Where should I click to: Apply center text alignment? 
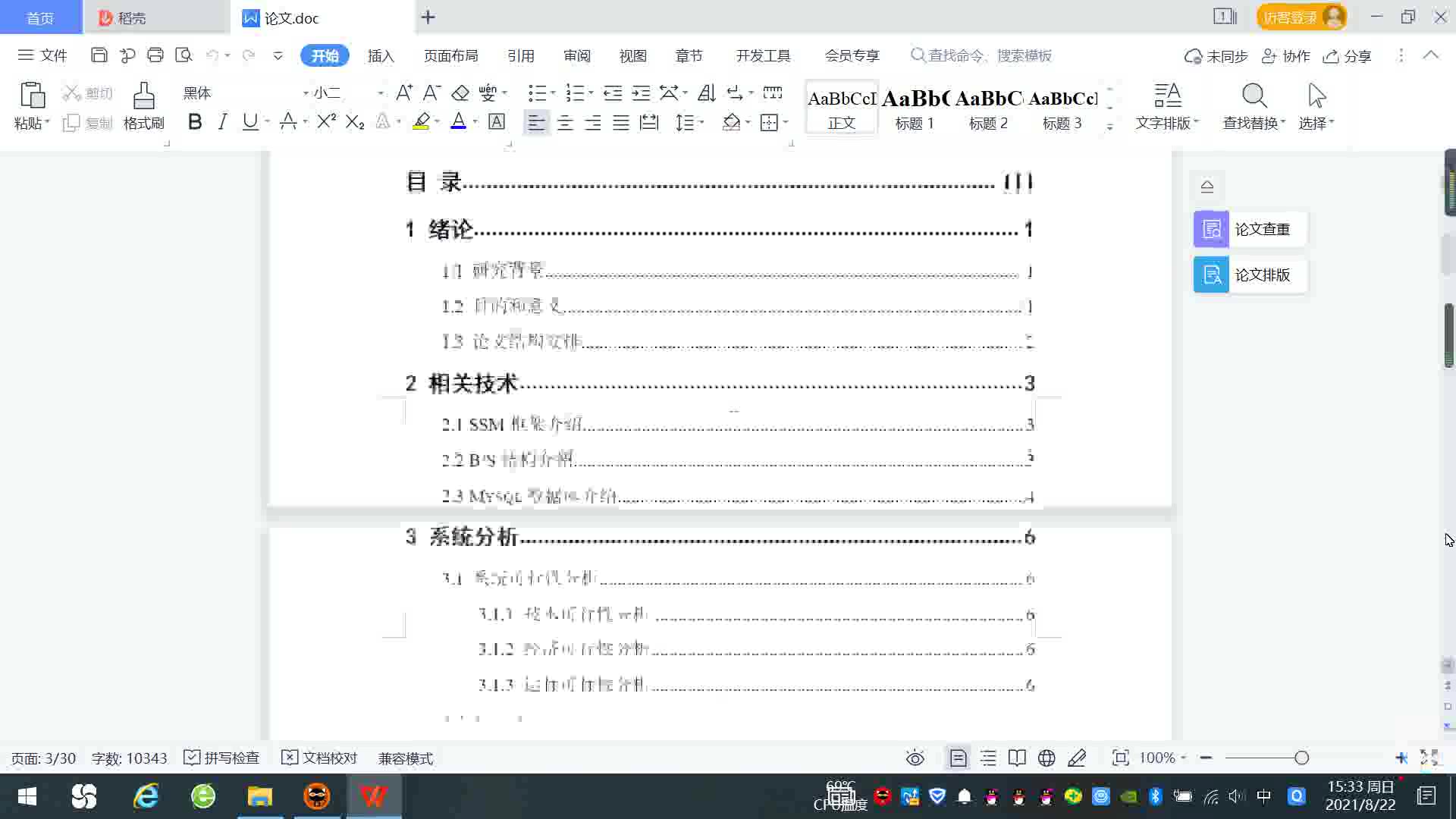click(x=565, y=123)
